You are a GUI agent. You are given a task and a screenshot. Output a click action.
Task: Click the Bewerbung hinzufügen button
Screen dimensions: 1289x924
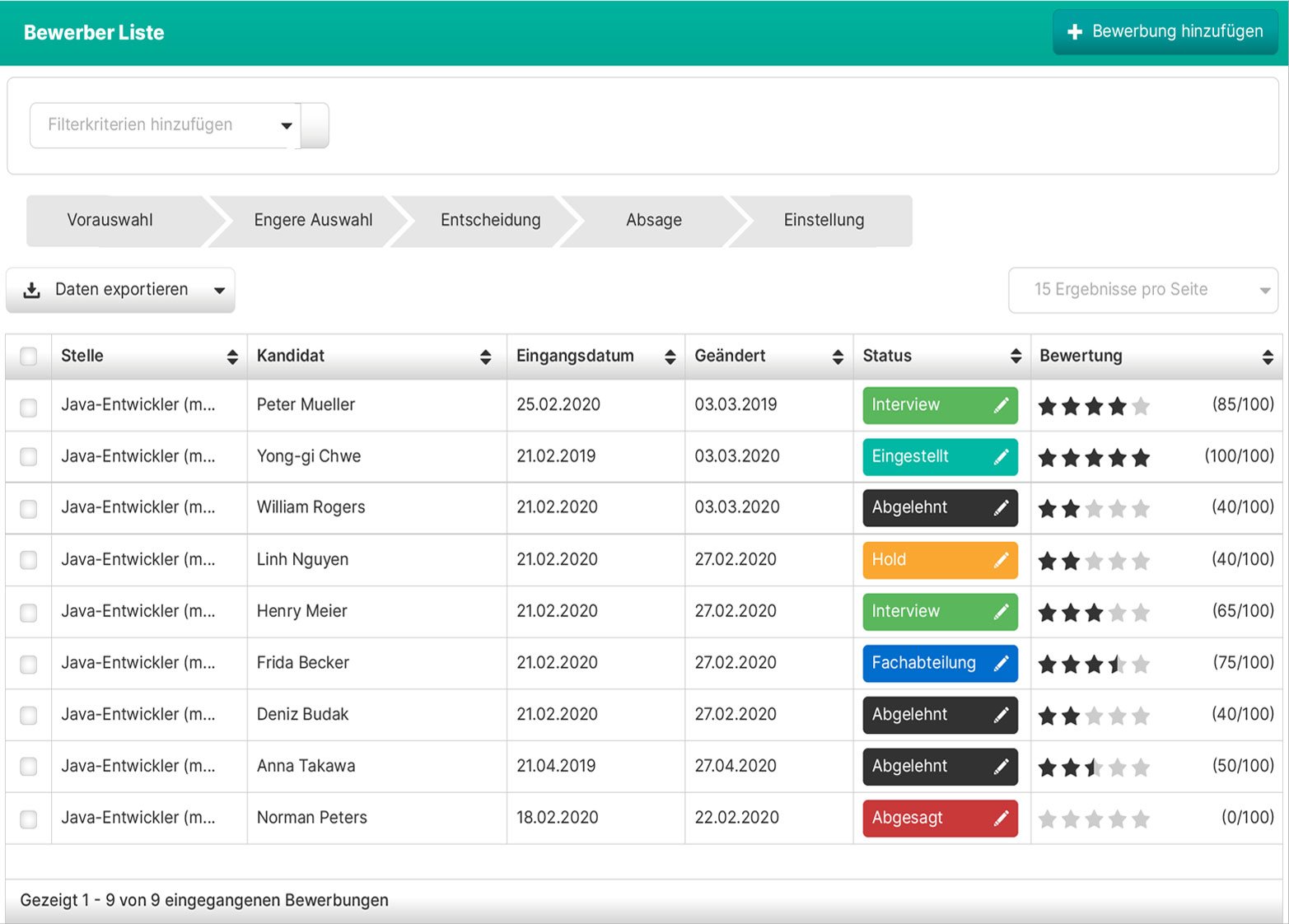click(1165, 32)
